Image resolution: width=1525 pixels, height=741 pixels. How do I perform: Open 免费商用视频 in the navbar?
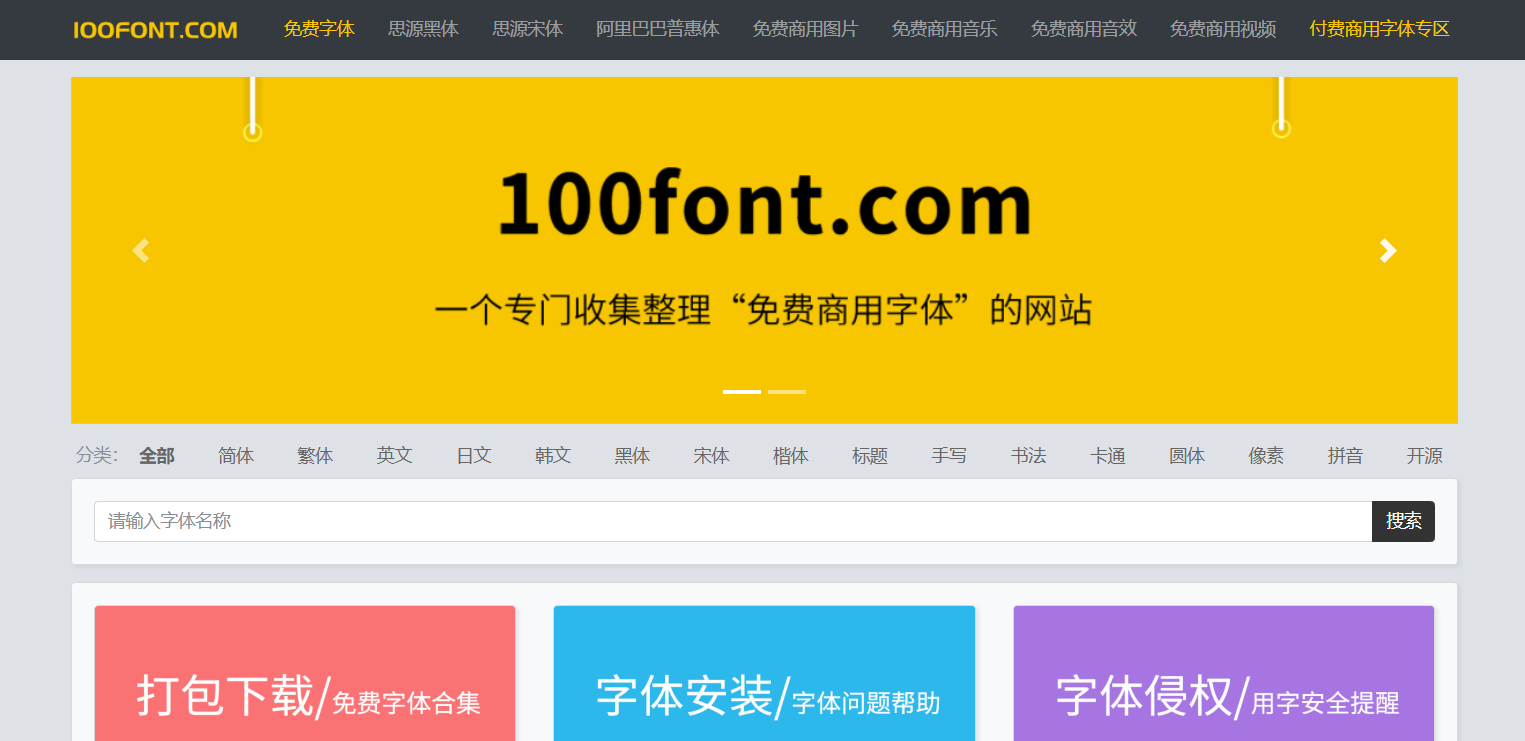click(1222, 29)
